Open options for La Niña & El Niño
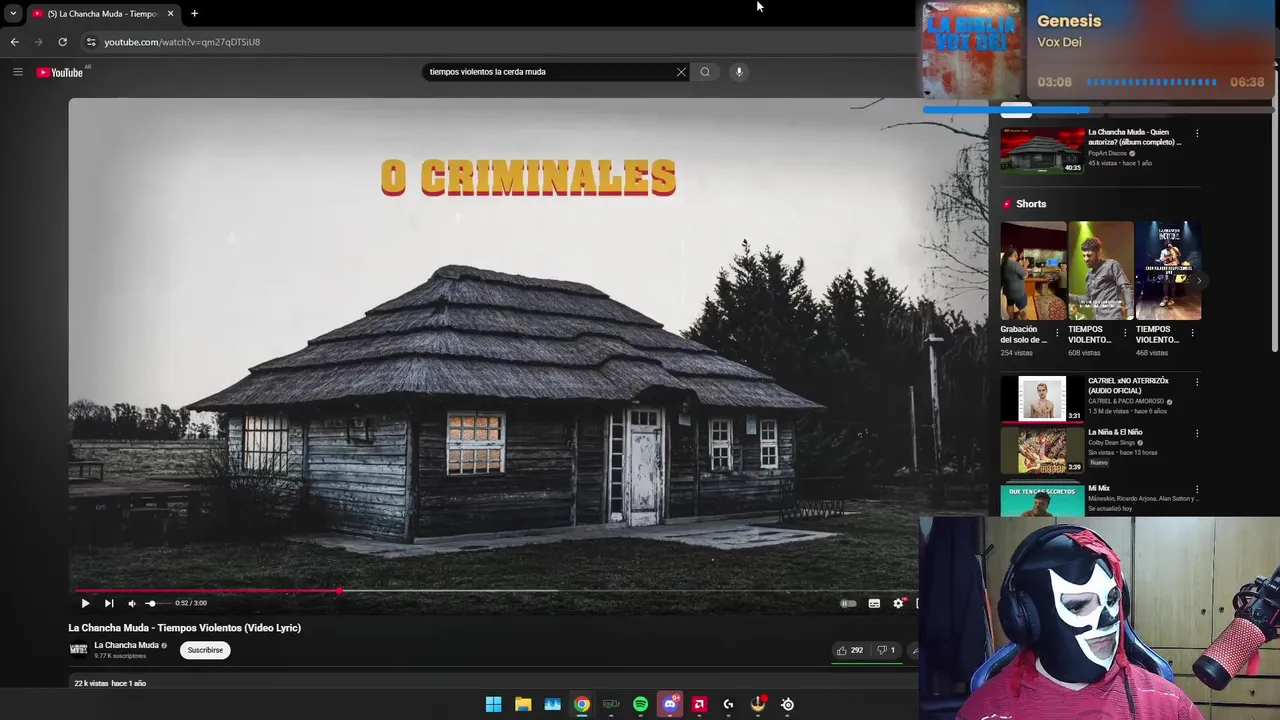Screen dimensions: 1280x720 click(1197, 433)
